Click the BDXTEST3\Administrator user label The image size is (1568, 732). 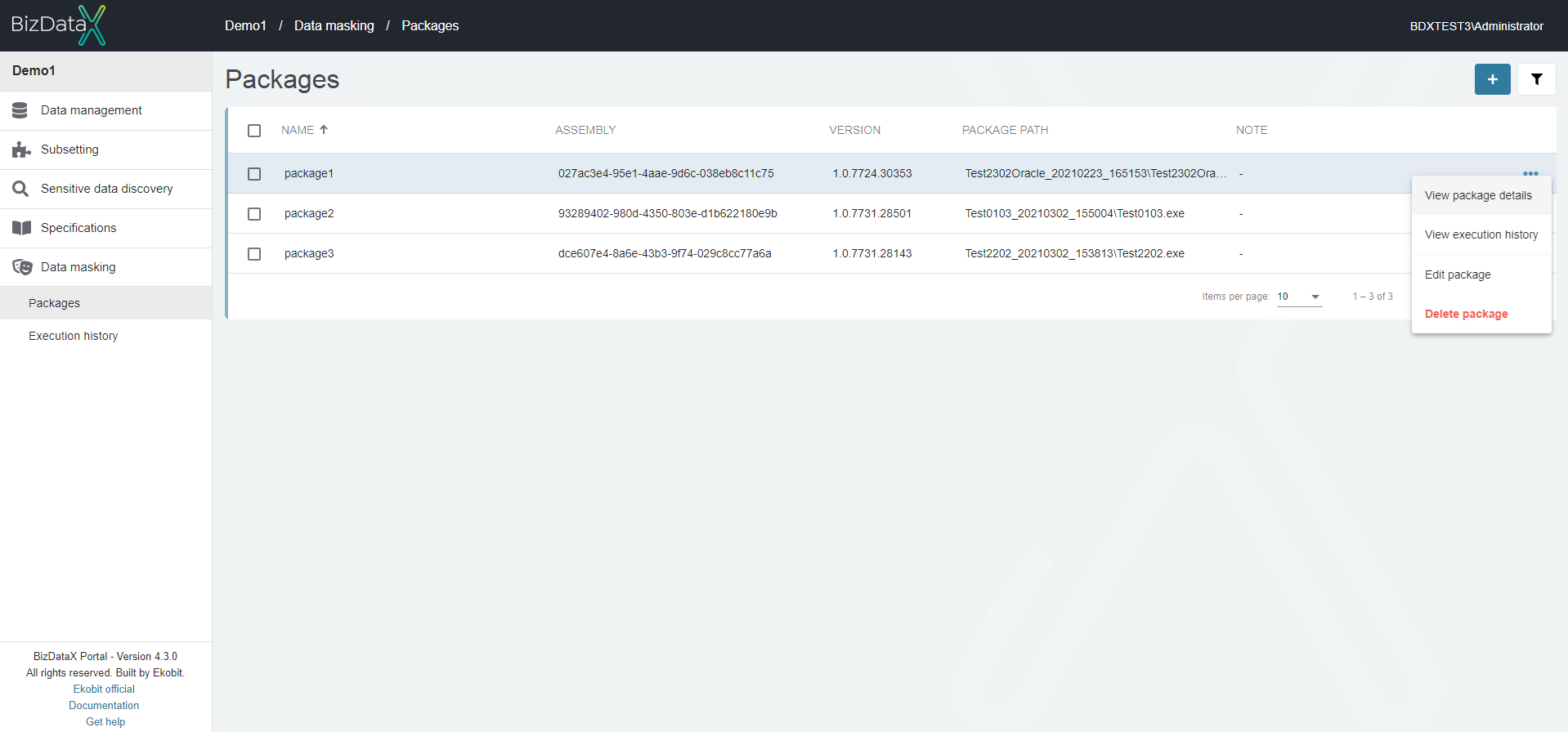tap(1476, 26)
